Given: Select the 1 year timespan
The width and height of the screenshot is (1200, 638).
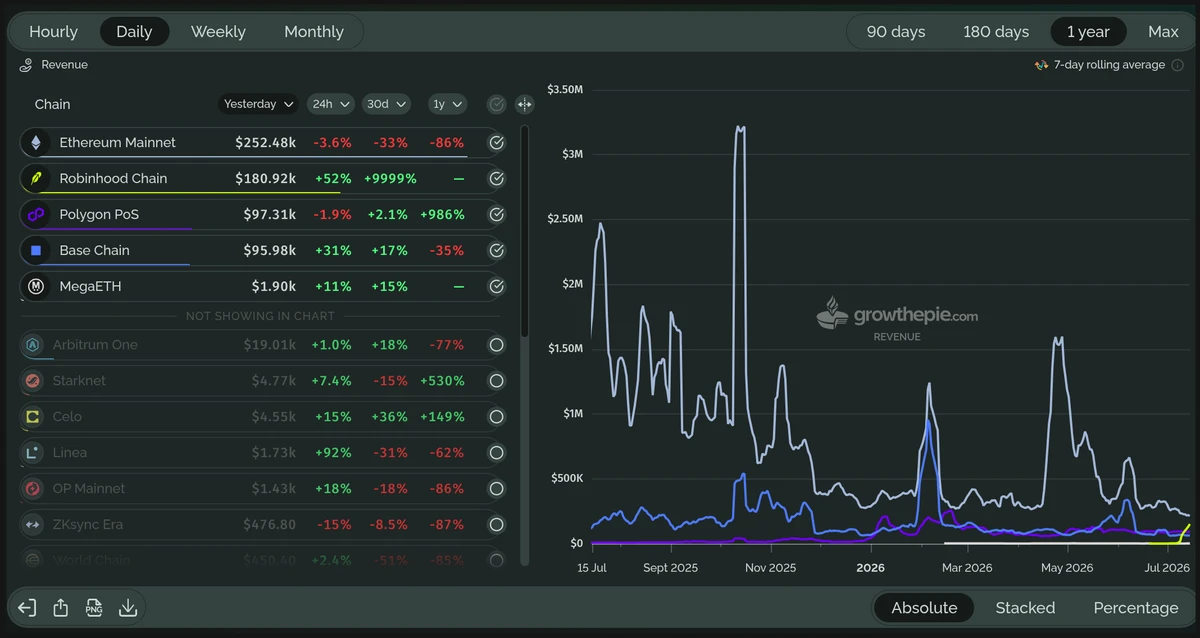Looking at the screenshot, I should coord(1088,32).
